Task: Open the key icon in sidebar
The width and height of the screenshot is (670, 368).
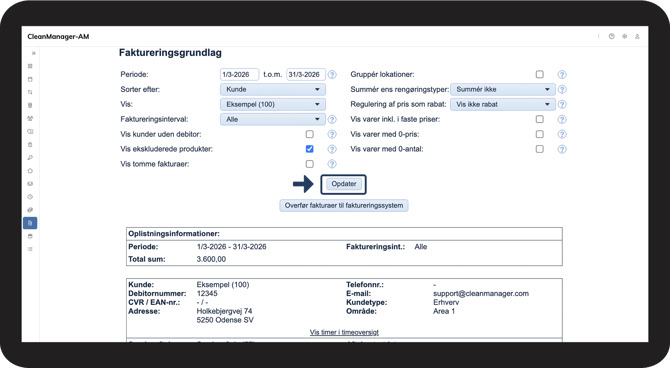Action: (x=30, y=158)
